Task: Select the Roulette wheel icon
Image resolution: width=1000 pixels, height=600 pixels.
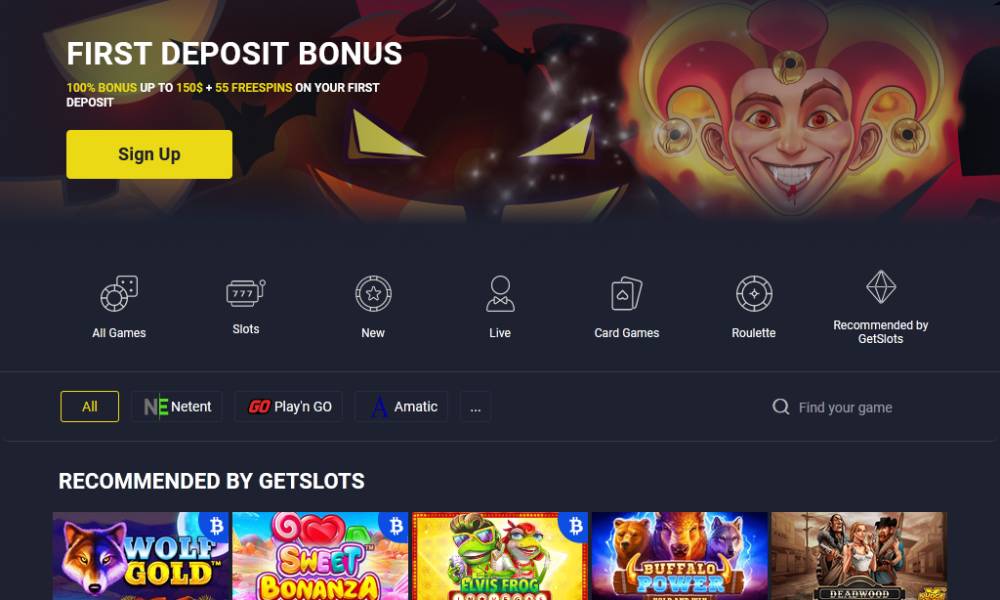Action: click(754, 294)
